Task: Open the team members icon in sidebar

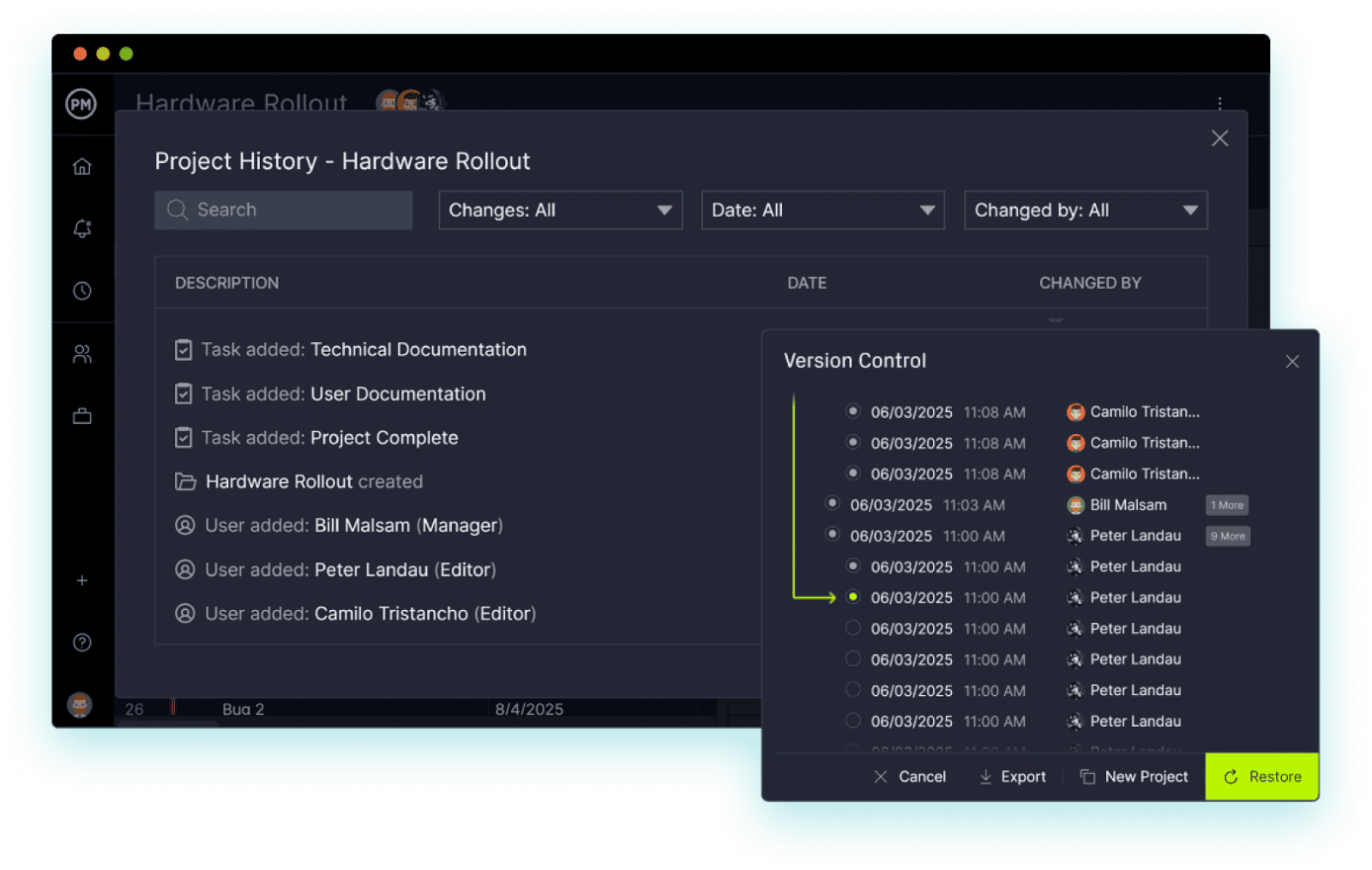Action: 81,353
